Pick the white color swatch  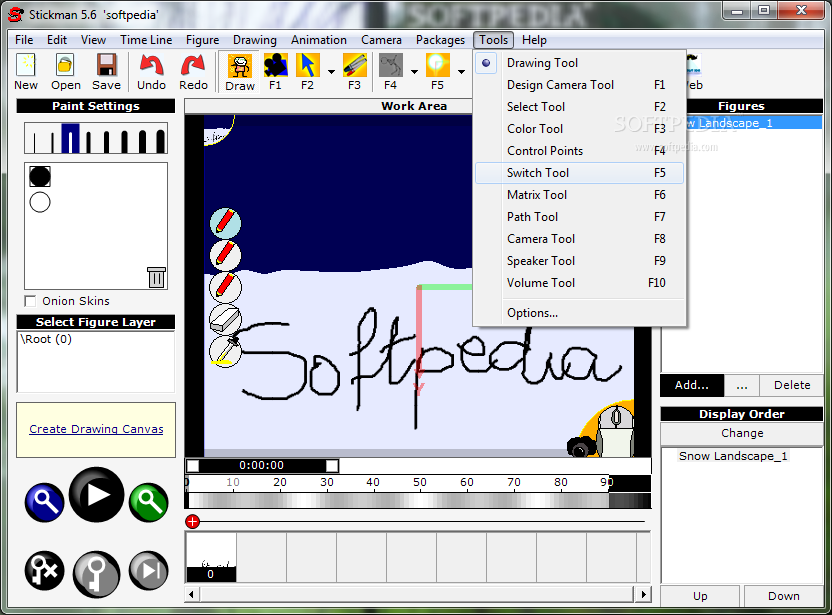(40, 202)
